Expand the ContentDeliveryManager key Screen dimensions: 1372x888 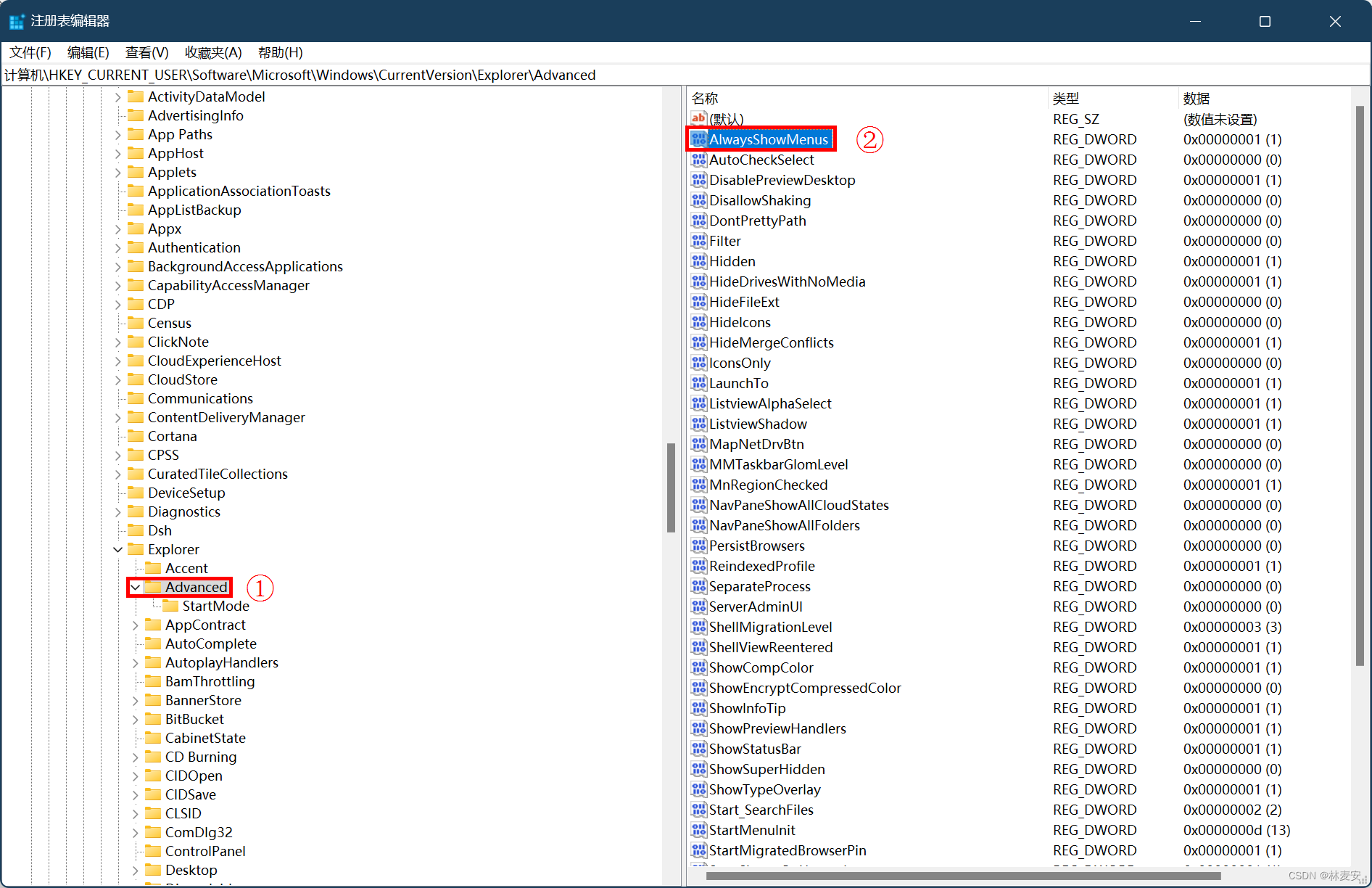(118, 417)
